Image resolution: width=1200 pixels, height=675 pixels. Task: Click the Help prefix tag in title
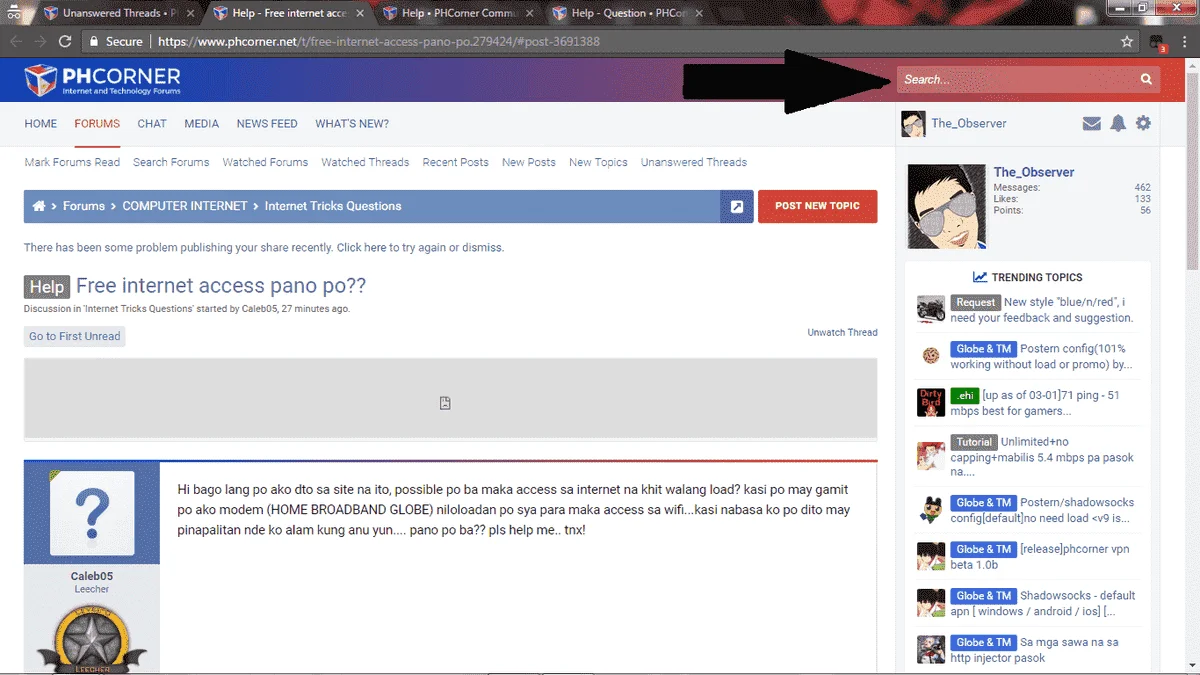coord(47,287)
